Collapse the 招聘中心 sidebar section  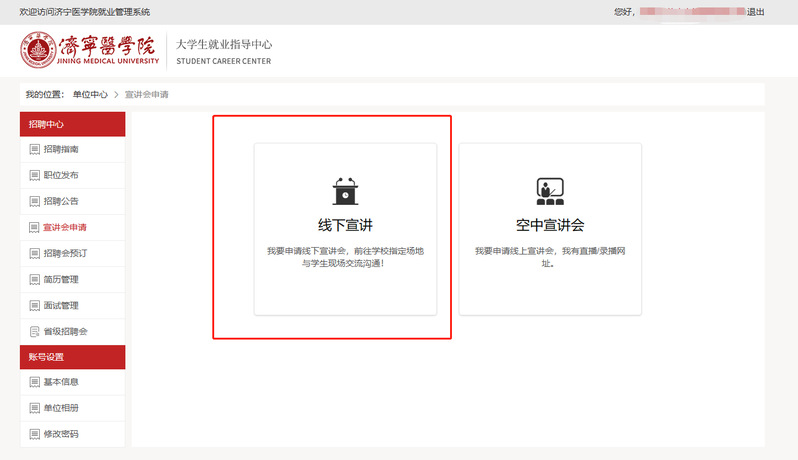72,124
